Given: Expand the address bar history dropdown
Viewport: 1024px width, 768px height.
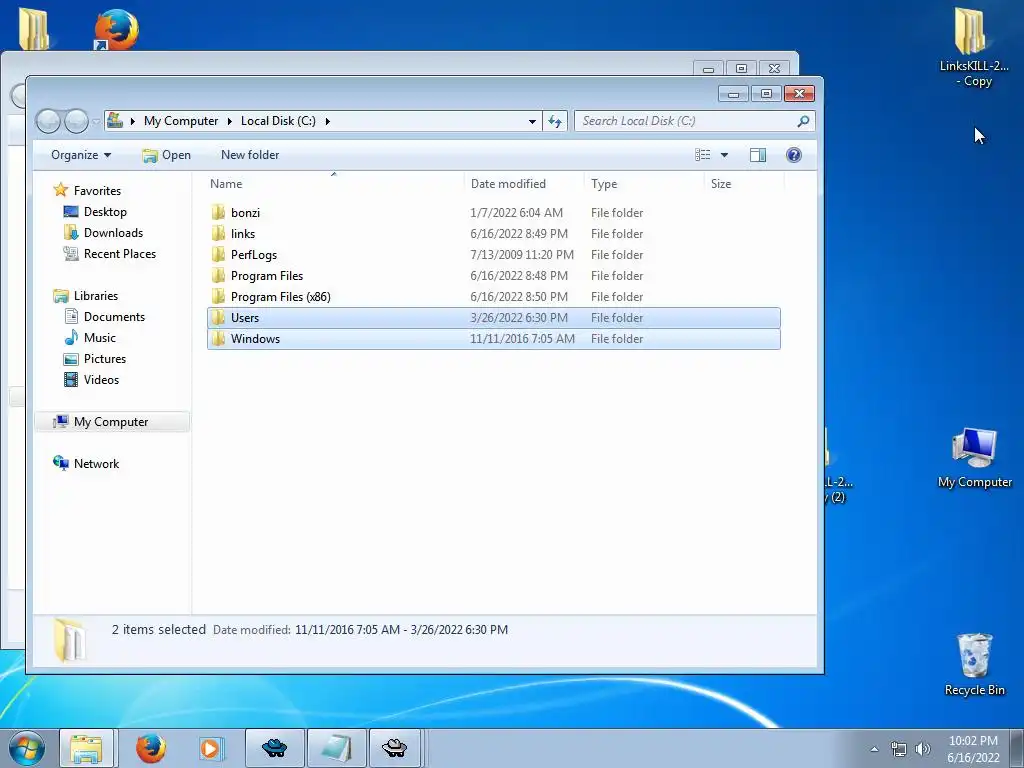Looking at the screenshot, I should [532, 121].
